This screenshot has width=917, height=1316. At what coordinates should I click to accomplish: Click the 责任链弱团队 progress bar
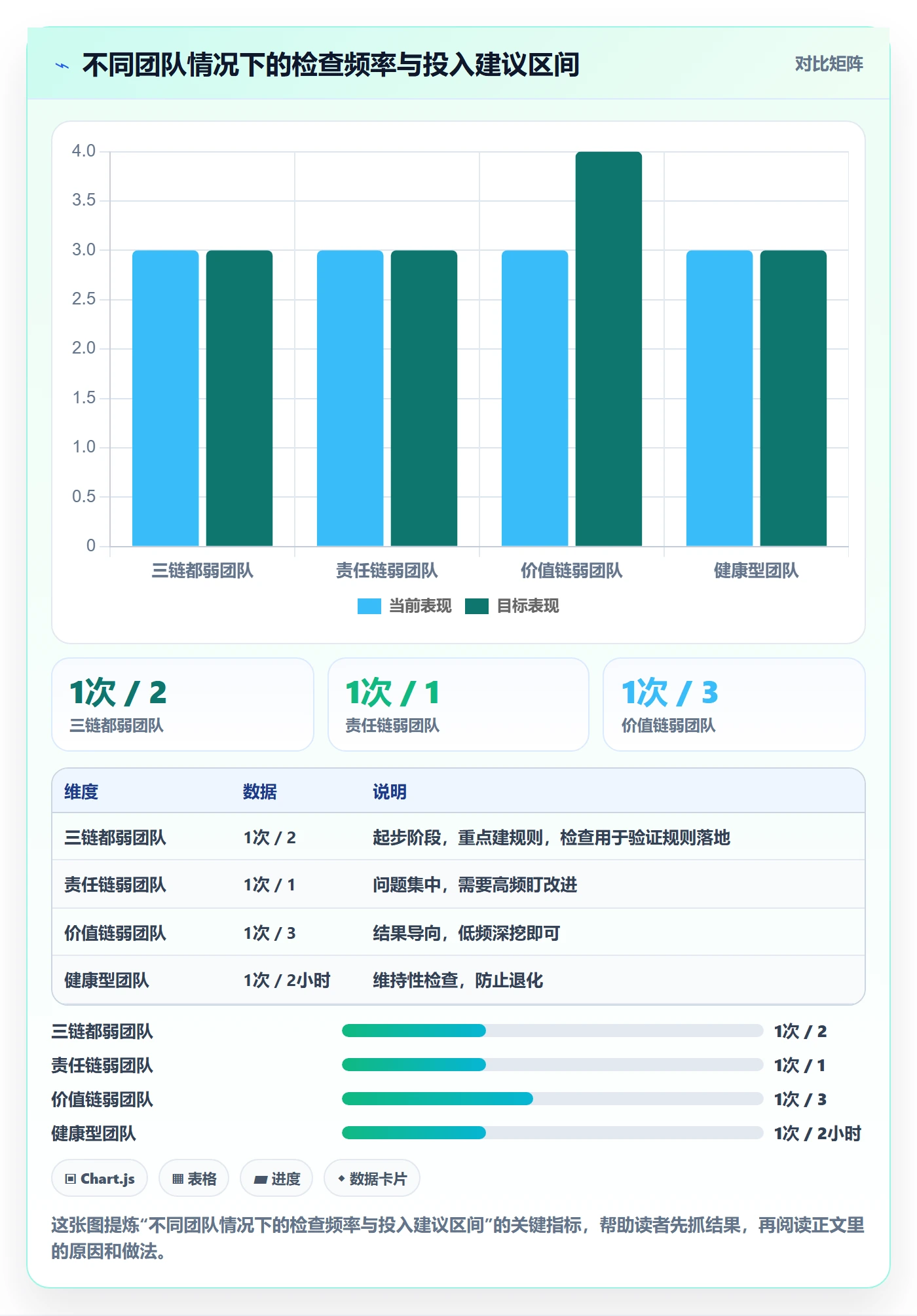pyautogui.click(x=552, y=1065)
